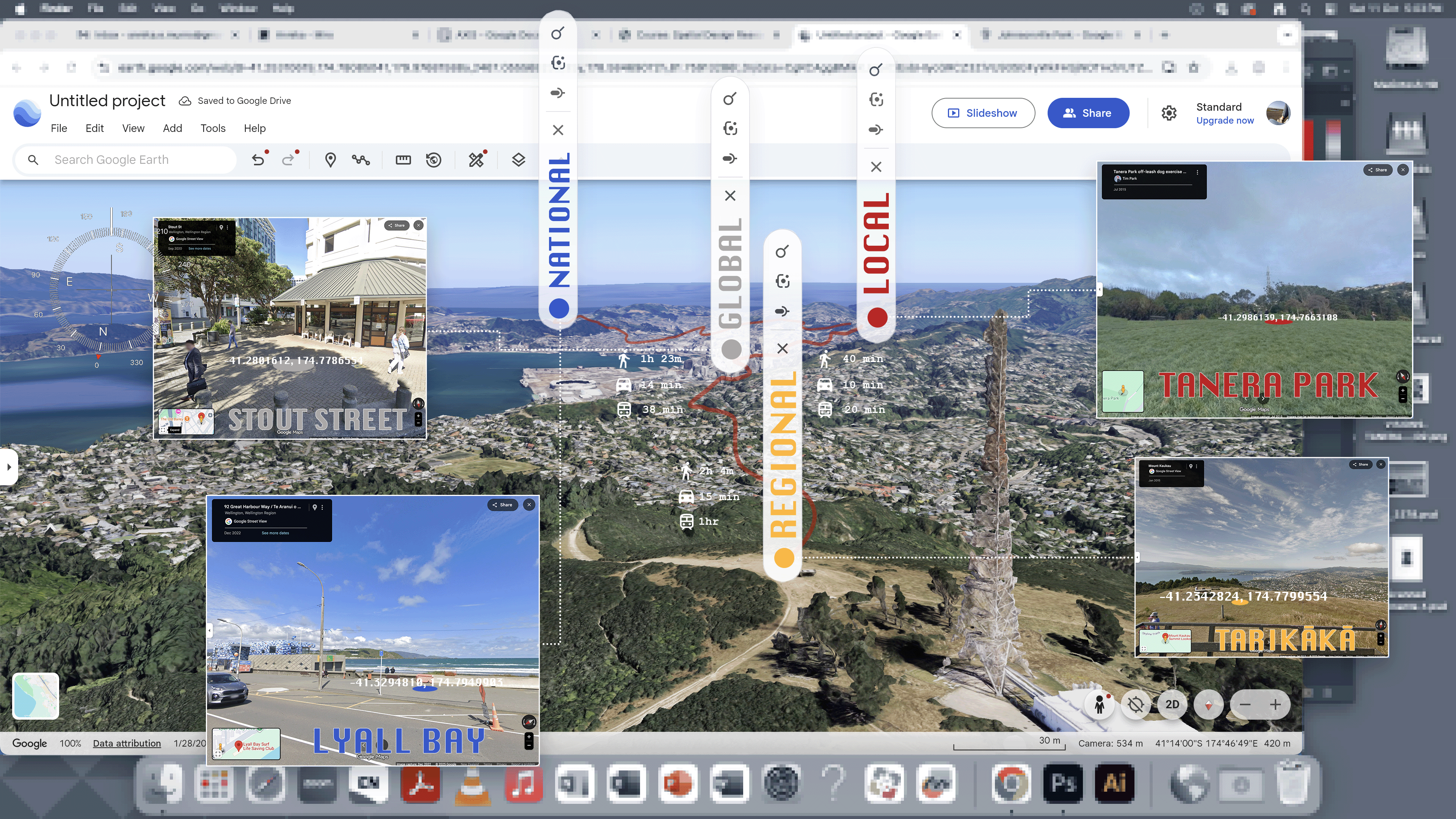Click the Undo arrow icon
The height and width of the screenshot is (819, 1456).
(258, 160)
